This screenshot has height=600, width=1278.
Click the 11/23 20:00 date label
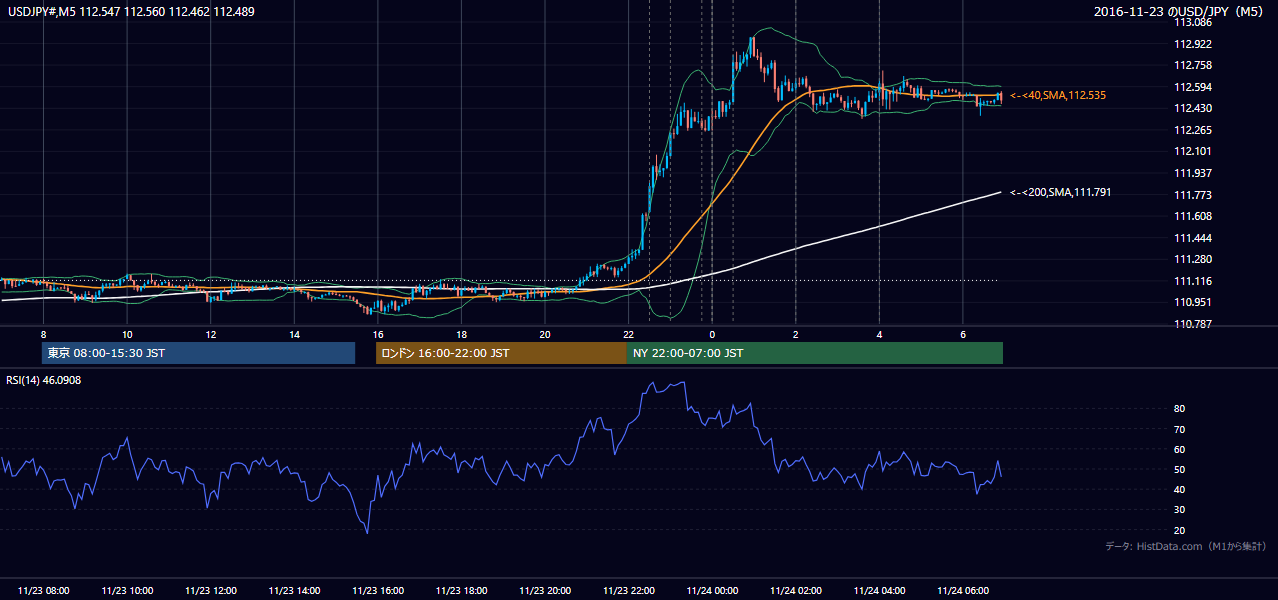coord(545,591)
